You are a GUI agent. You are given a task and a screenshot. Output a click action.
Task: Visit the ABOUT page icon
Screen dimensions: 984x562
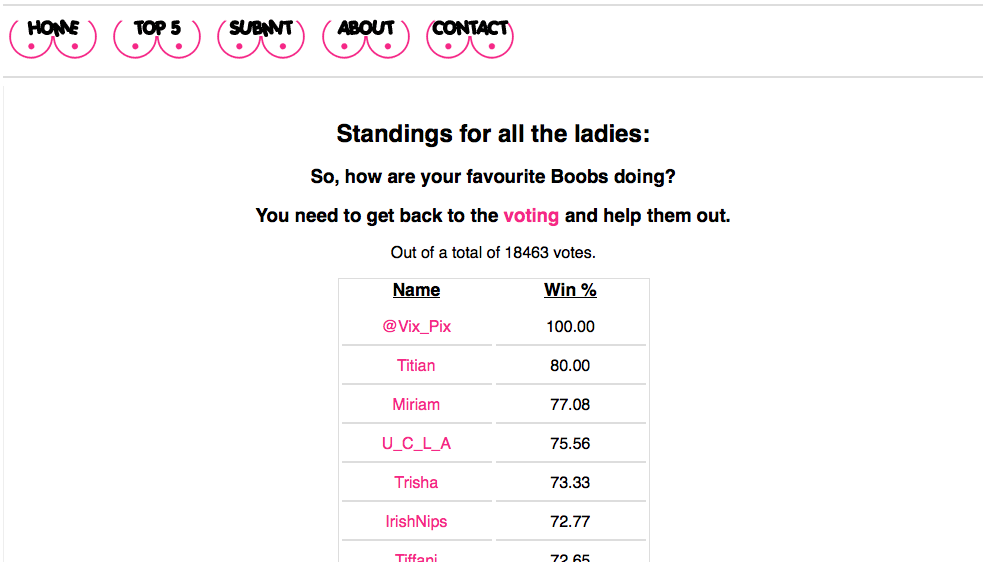coord(366,38)
